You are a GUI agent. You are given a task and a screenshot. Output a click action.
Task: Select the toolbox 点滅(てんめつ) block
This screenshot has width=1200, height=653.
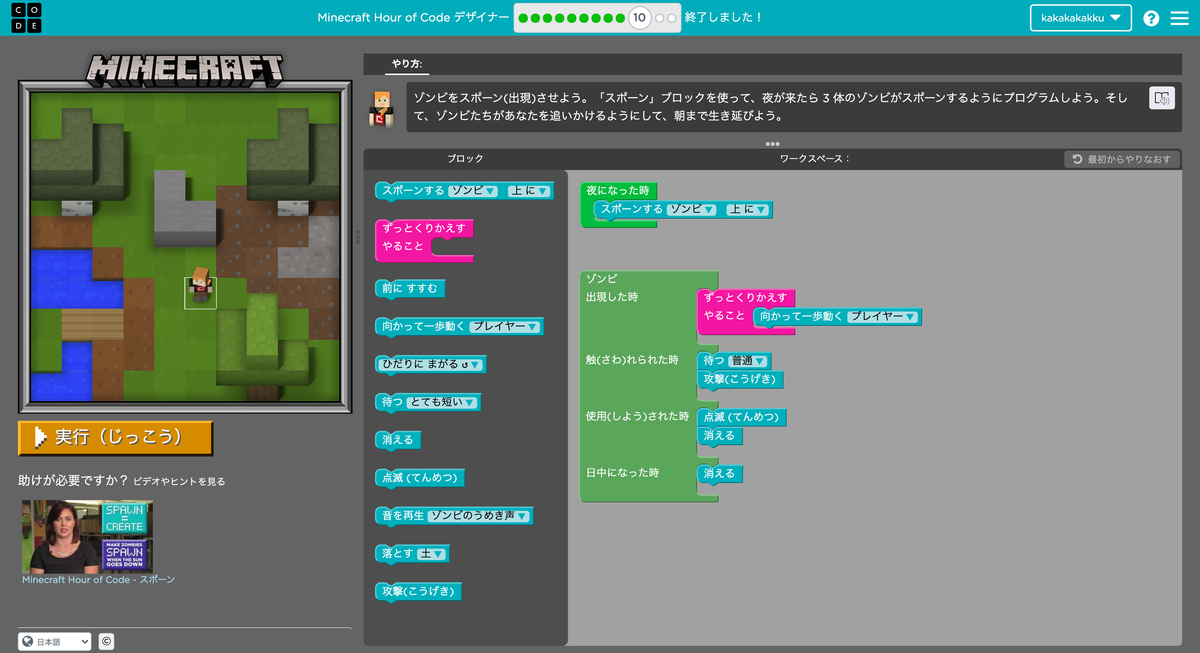420,478
